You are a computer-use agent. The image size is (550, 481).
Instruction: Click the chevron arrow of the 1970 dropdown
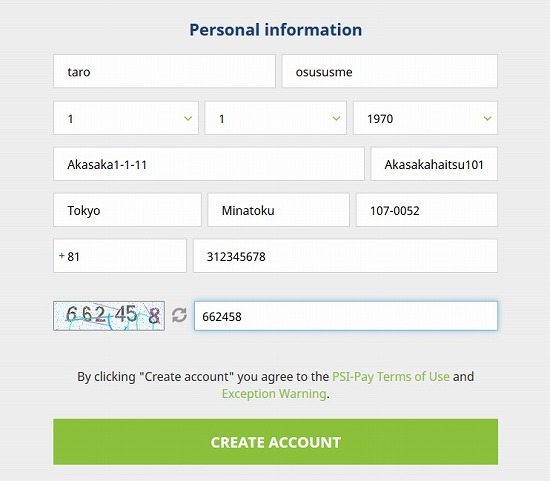point(487,119)
